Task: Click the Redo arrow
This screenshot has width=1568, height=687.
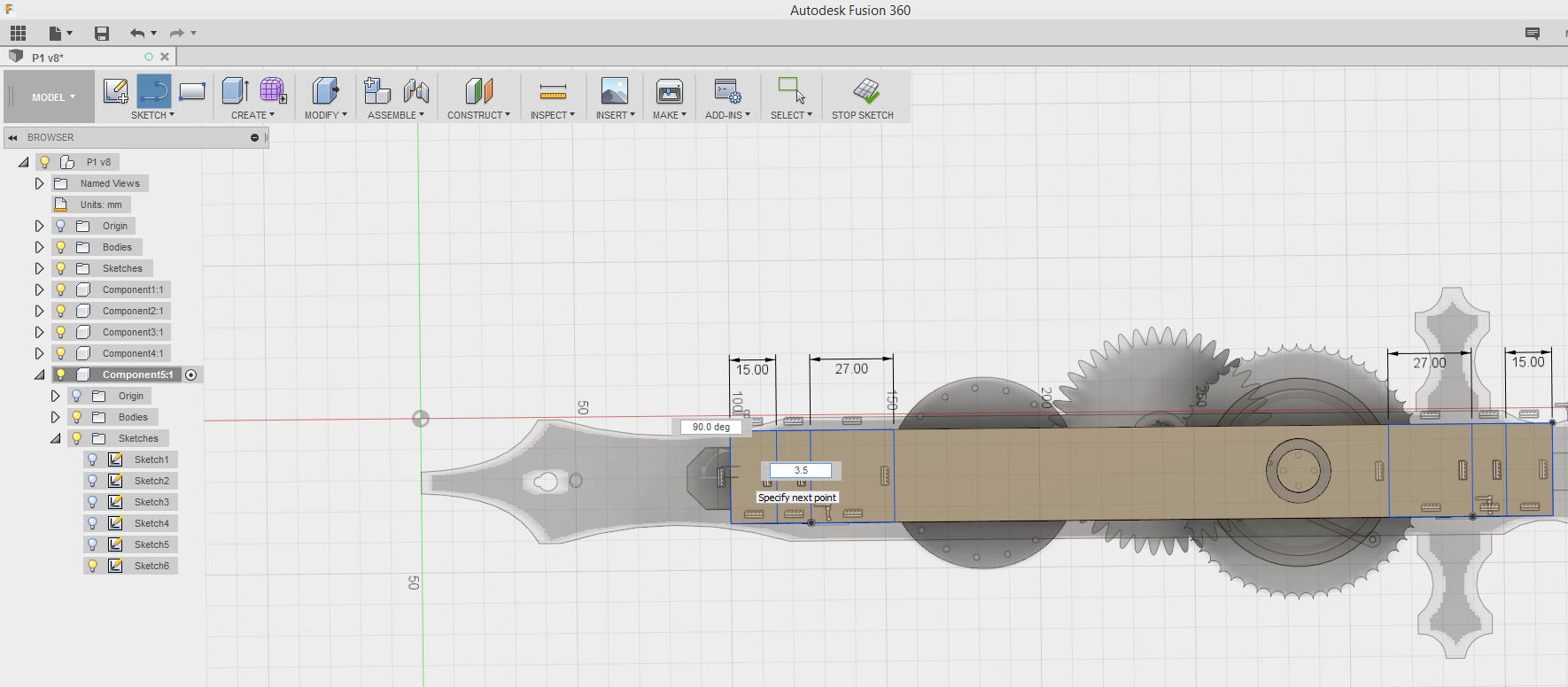Action: click(x=177, y=34)
